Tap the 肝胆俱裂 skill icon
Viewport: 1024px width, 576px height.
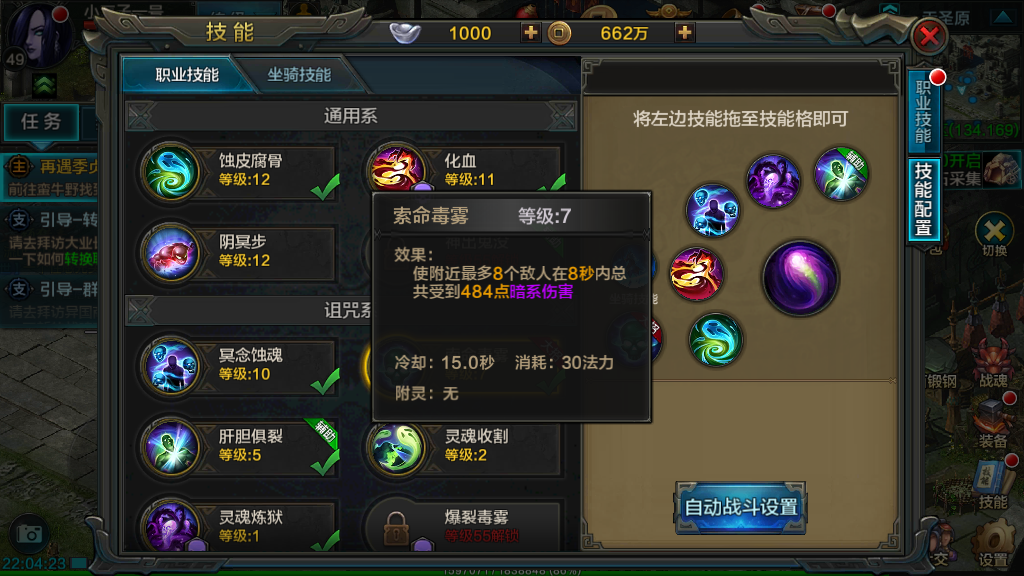171,447
